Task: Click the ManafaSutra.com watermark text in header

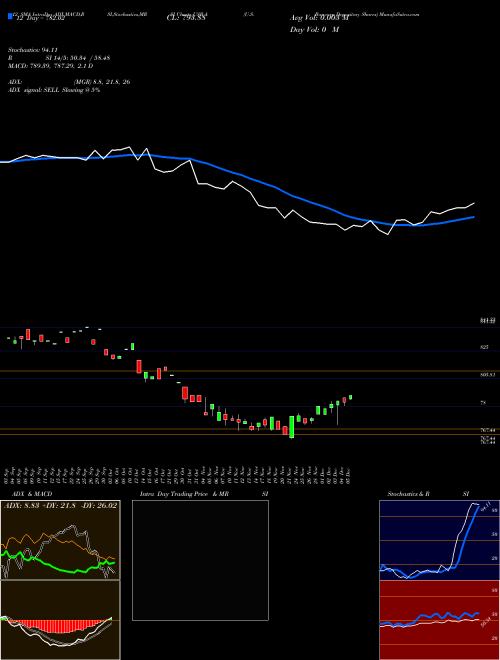Action: pyautogui.click(x=399, y=14)
